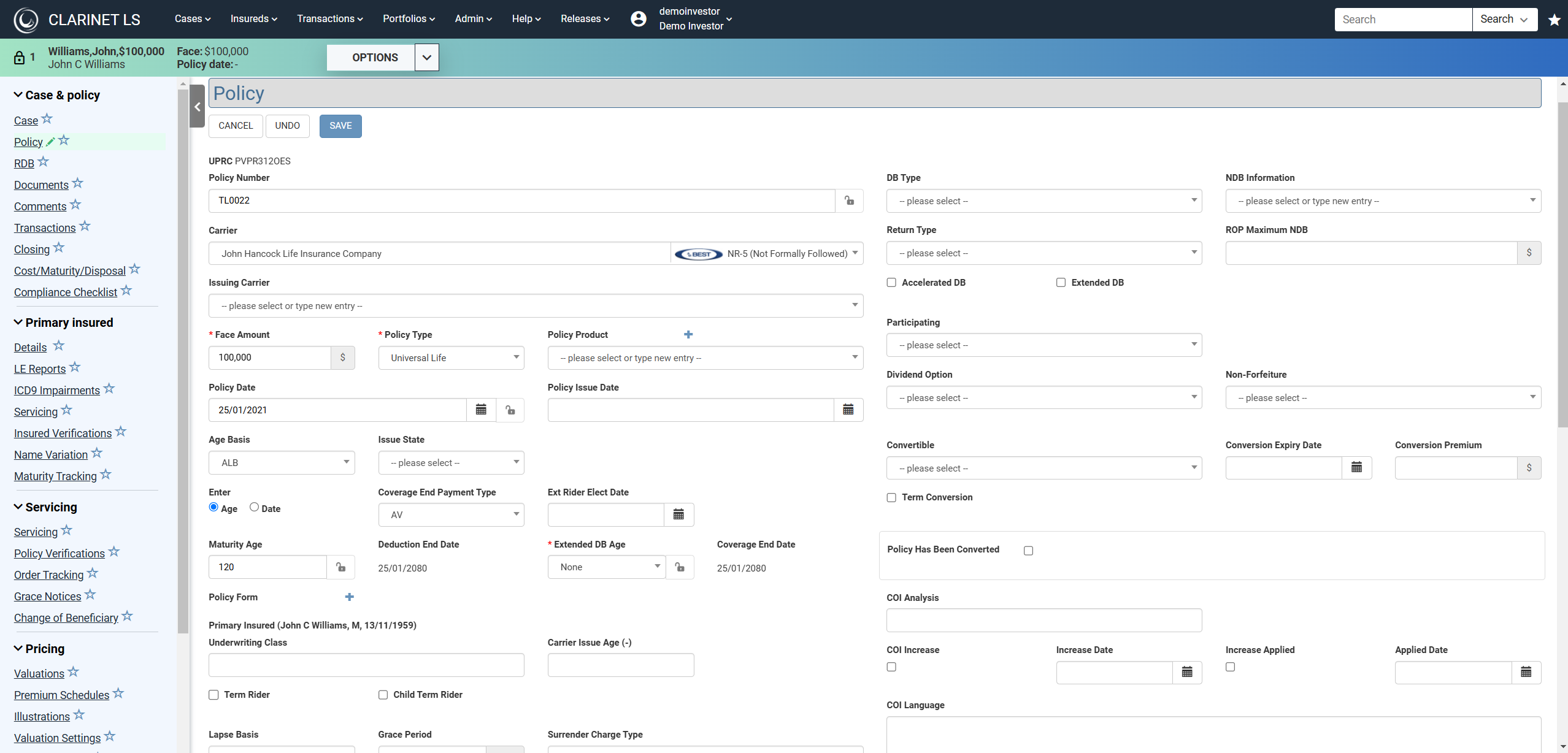This screenshot has width=1568, height=753.
Task: Open the Compliance Checklist link
Action: 65,292
